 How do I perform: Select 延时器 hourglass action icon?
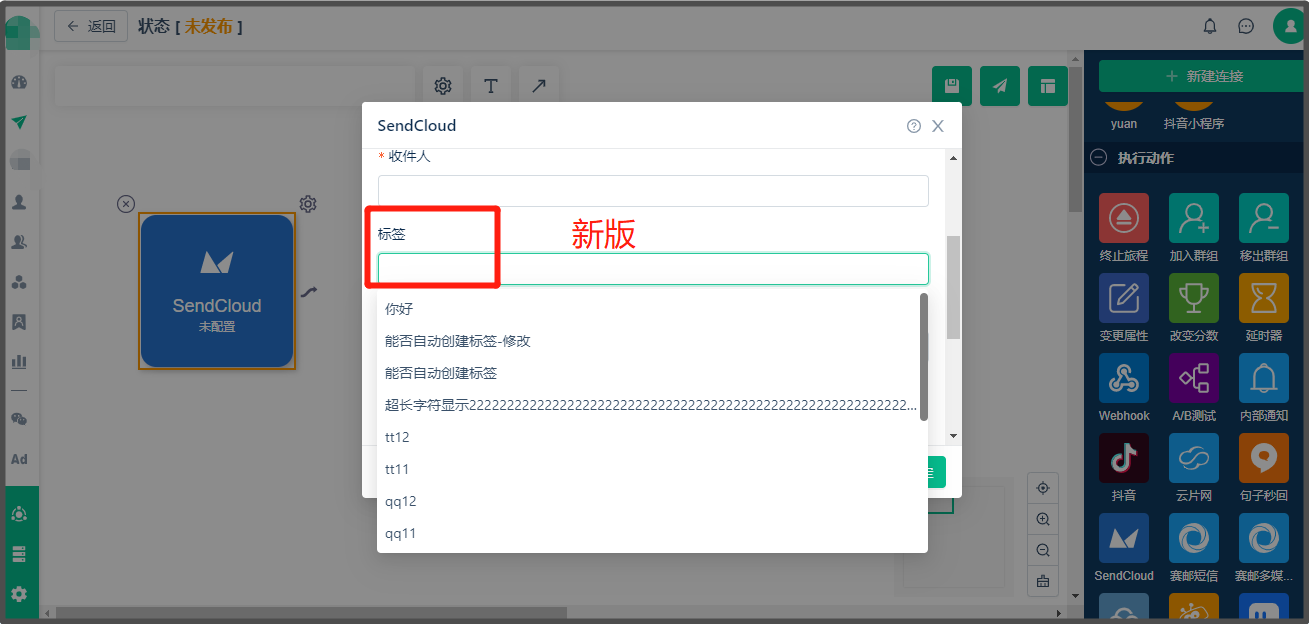pos(1264,298)
